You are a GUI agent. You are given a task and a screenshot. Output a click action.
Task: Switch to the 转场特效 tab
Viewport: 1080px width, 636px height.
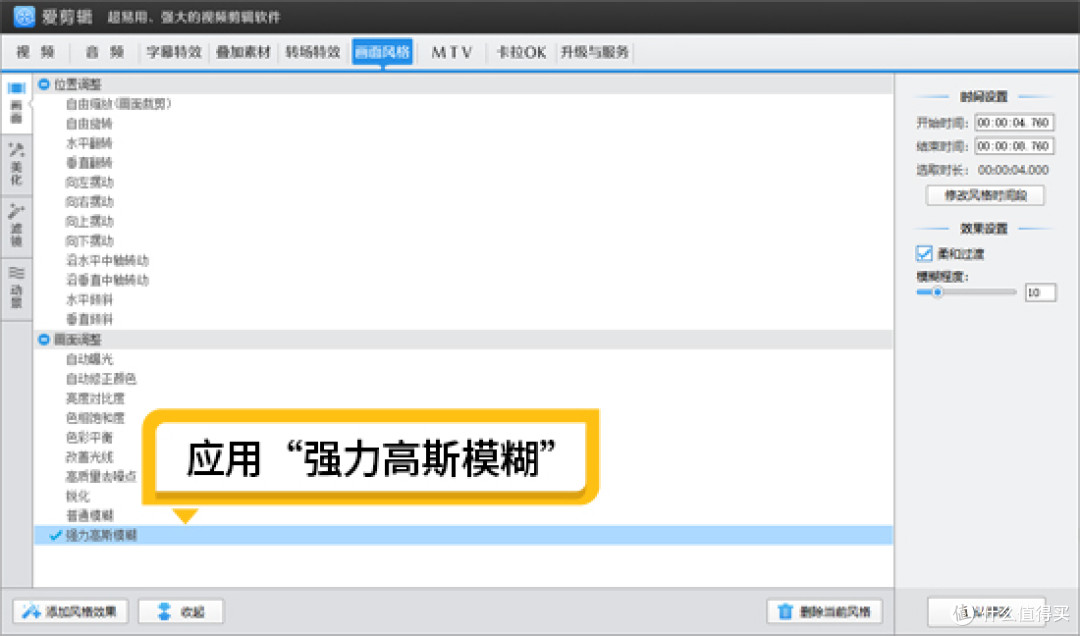tap(313, 52)
